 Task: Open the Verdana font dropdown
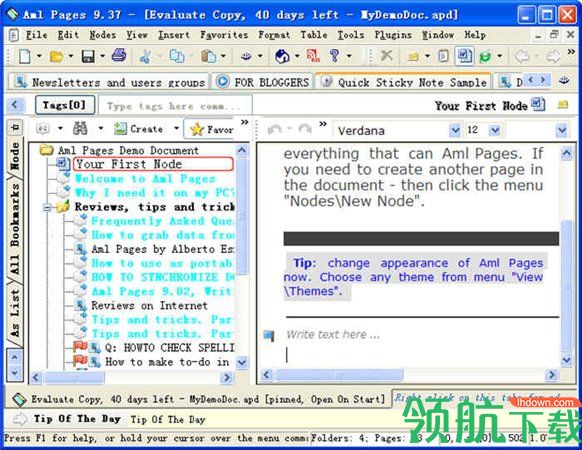point(455,130)
